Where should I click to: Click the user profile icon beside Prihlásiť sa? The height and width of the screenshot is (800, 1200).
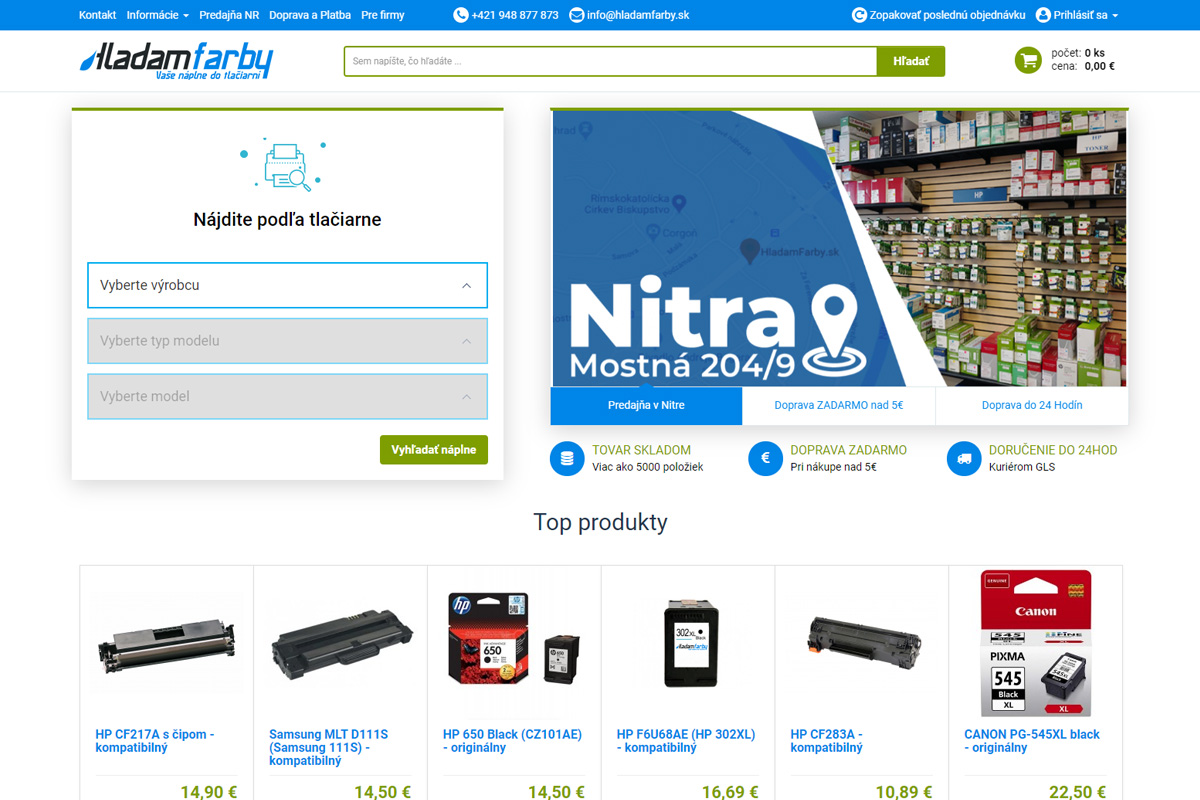click(x=1043, y=15)
